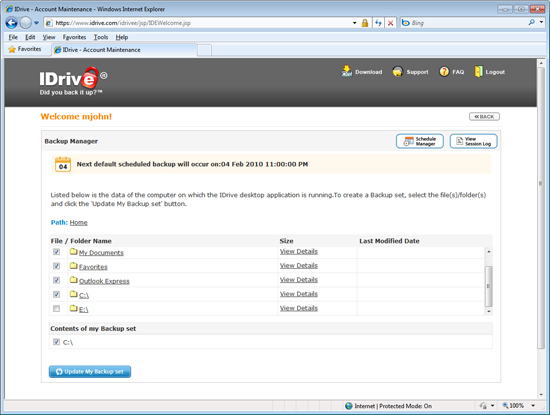The width and height of the screenshot is (550, 415).
Task: Click the Favorites star button
Action: click(25, 49)
